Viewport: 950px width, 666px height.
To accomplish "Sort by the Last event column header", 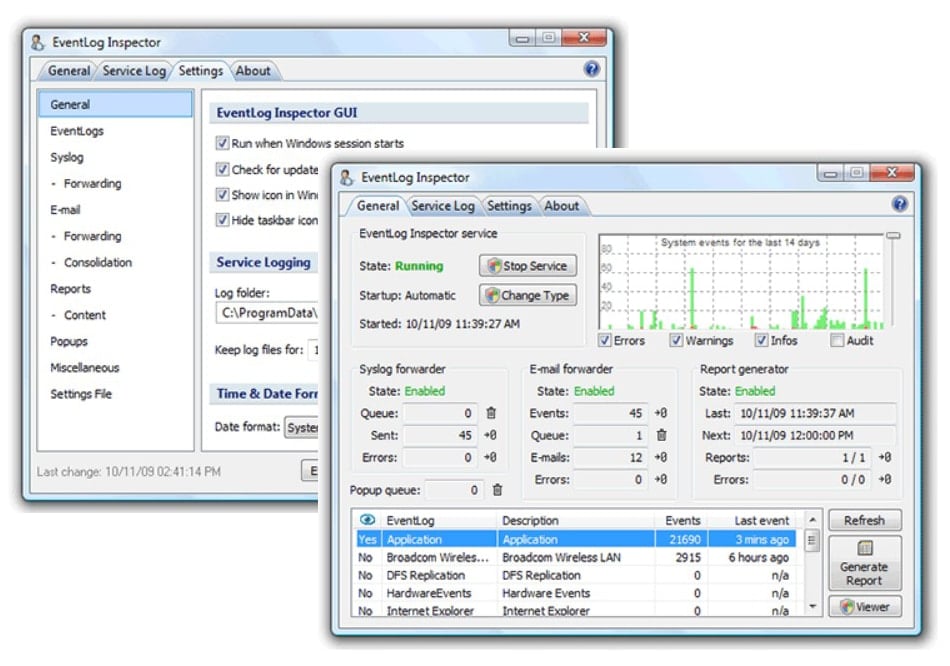I will pyautogui.click(x=754, y=521).
